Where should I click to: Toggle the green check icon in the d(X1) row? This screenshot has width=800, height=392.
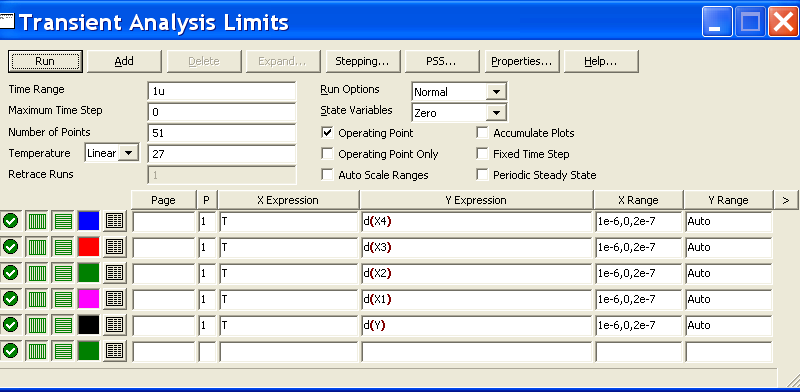point(10,299)
